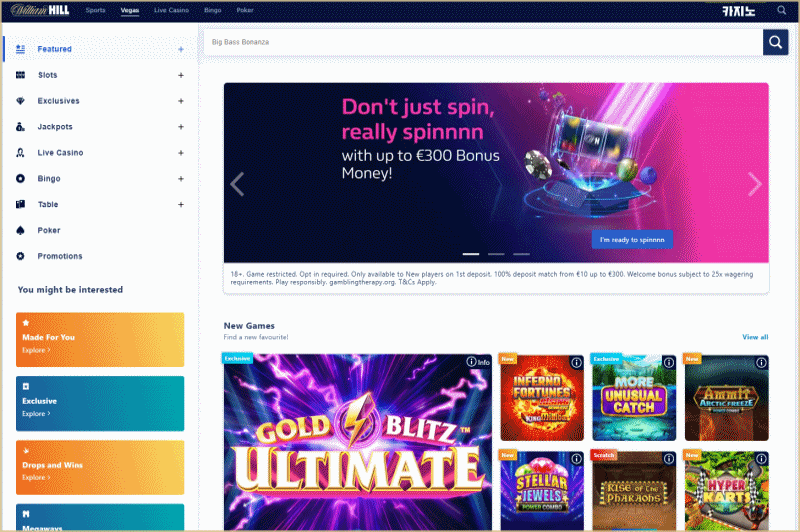The height and width of the screenshot is (532, 800).
Task: Open info on Gold Blitz Ultimate tile
Action: (x=478, y=362)
